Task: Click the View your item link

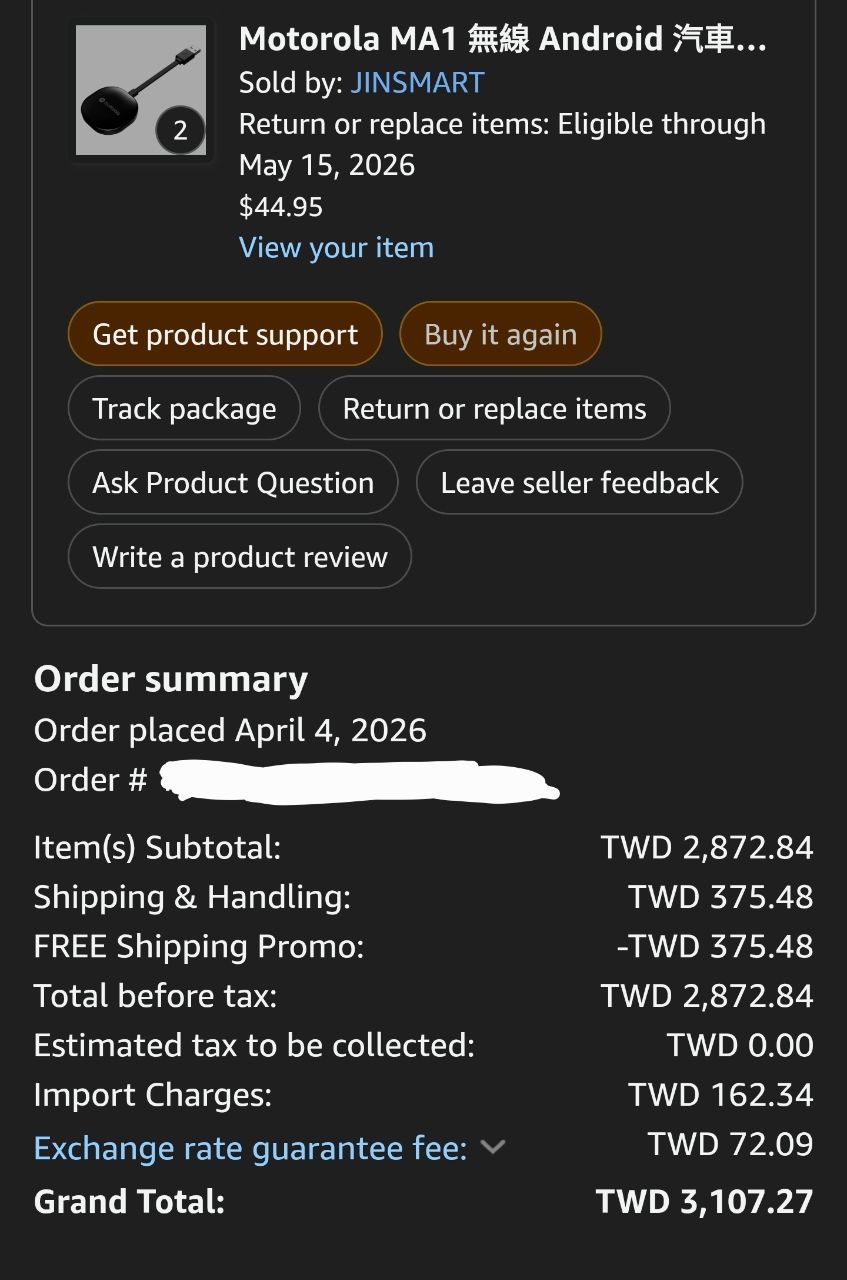Action: tap(336, 248)
